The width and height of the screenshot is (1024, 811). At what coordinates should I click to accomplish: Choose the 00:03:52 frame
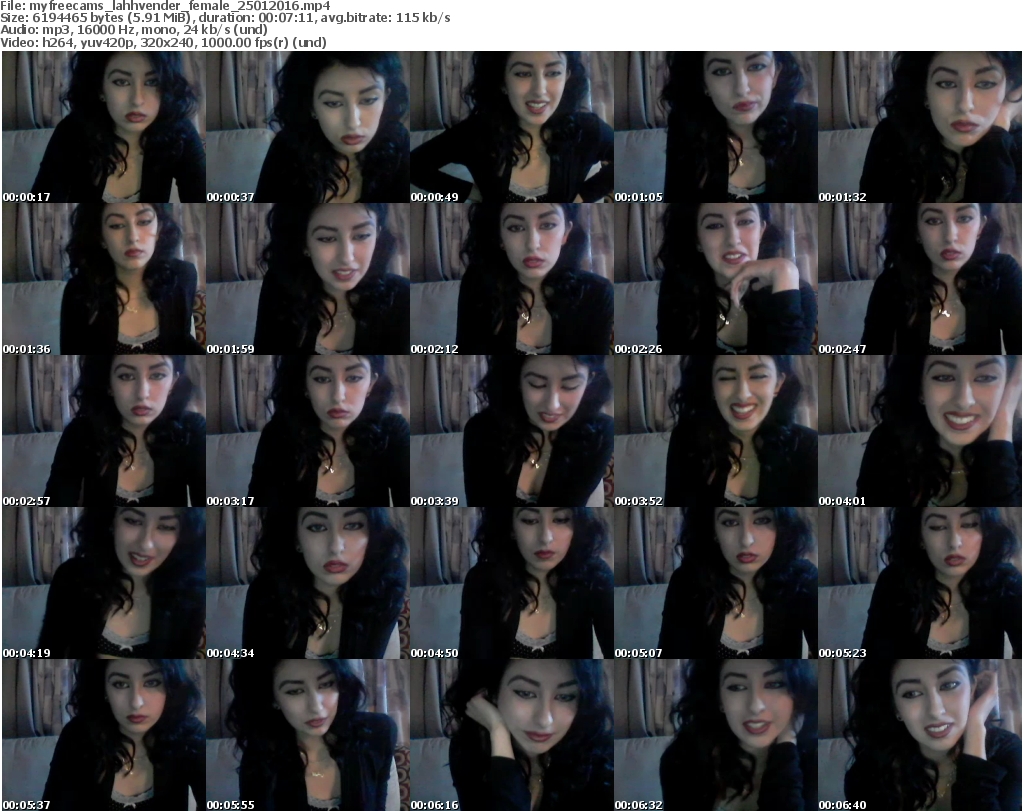click(716, 431)
